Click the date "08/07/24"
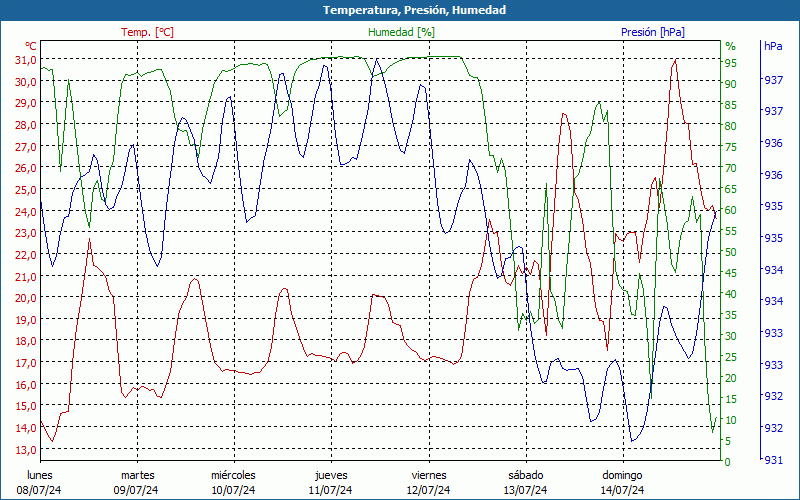This screenshot has height=500, width=800. (x=39, y=490)
